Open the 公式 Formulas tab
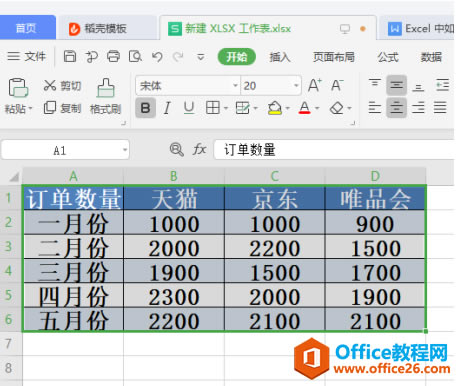Image resolution: width=457 pixels, height=386 pixels. coord(388,57)
